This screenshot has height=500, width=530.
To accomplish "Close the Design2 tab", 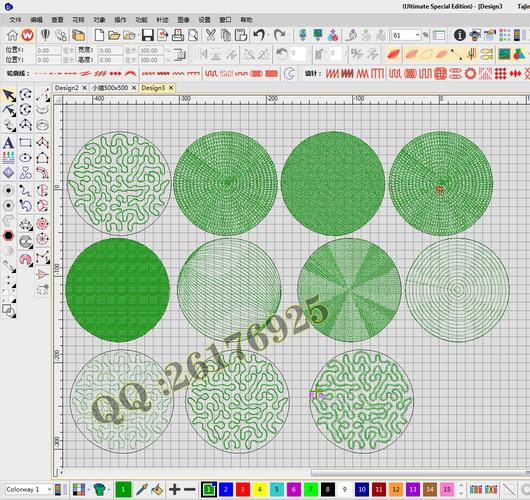I will tap(85, 88).
